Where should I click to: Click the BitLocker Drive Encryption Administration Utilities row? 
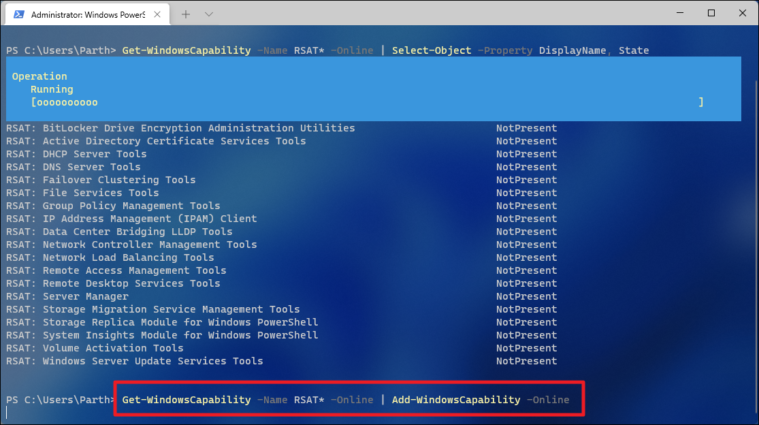point(282,128)
